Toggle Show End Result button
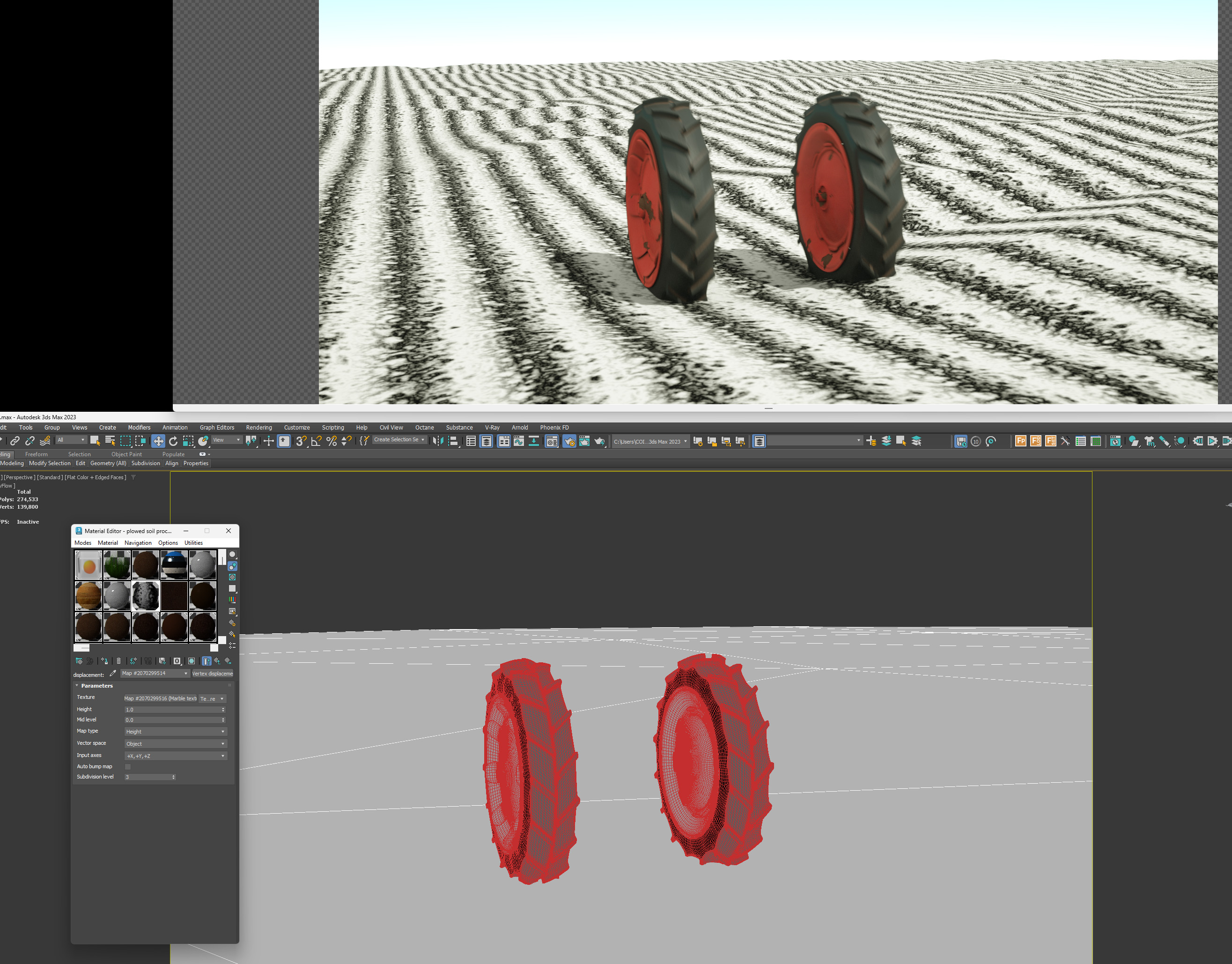This screenshot has height=964, width=1232. [207, 661]
